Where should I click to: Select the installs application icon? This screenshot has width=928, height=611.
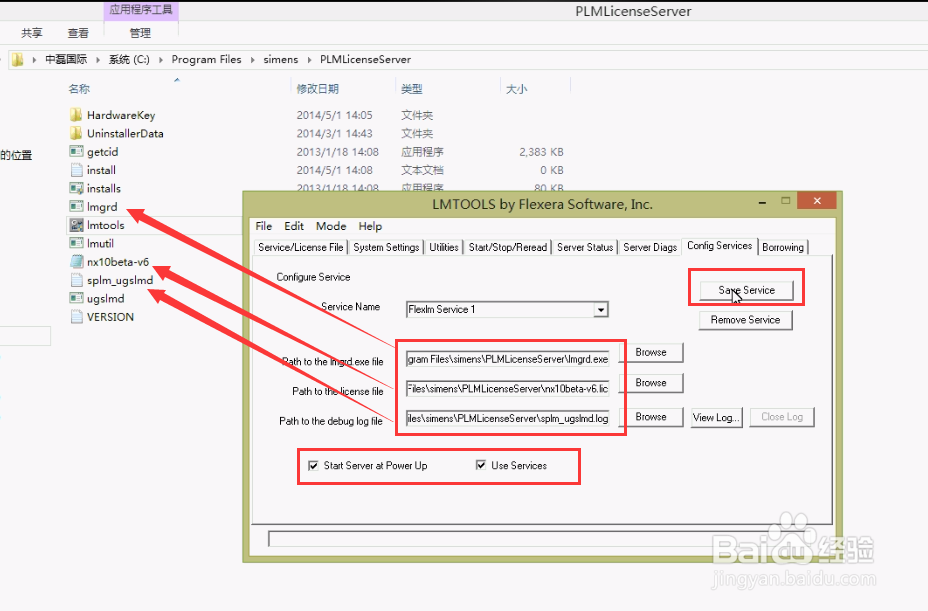click(x=76, y=188)
